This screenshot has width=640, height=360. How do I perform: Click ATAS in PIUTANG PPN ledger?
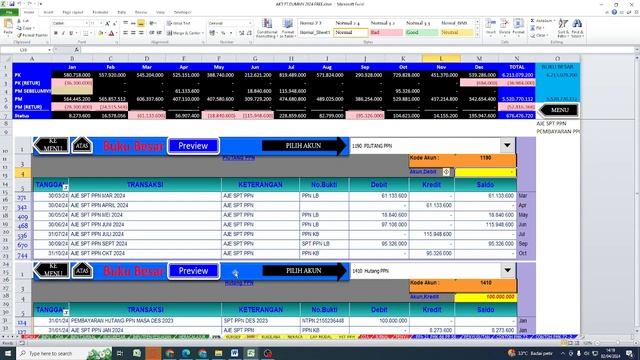(x=82, y=145)
